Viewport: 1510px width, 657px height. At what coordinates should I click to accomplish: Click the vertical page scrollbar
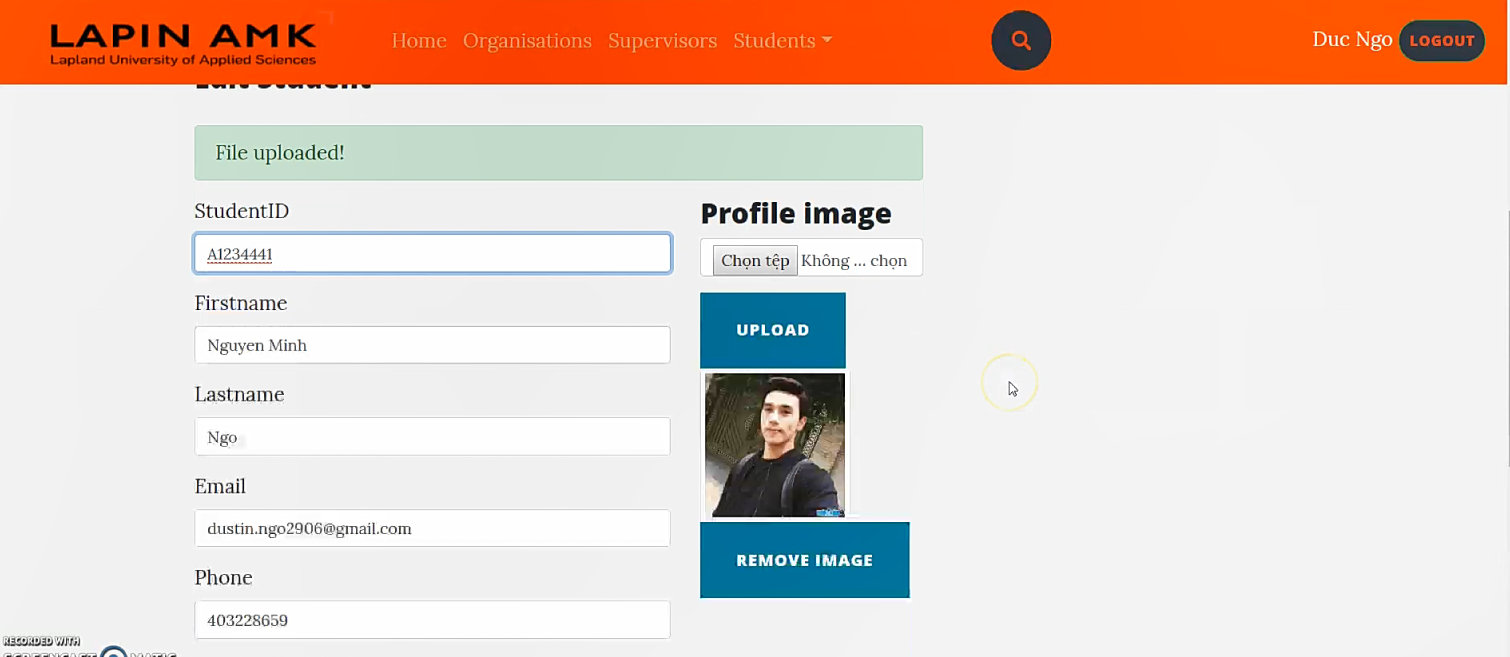tap(1506, 340)
